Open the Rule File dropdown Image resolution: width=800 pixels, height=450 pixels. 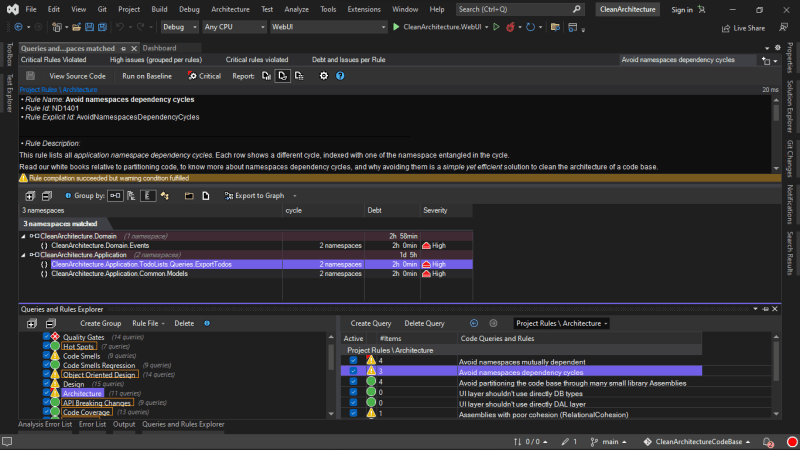(148, 323)
